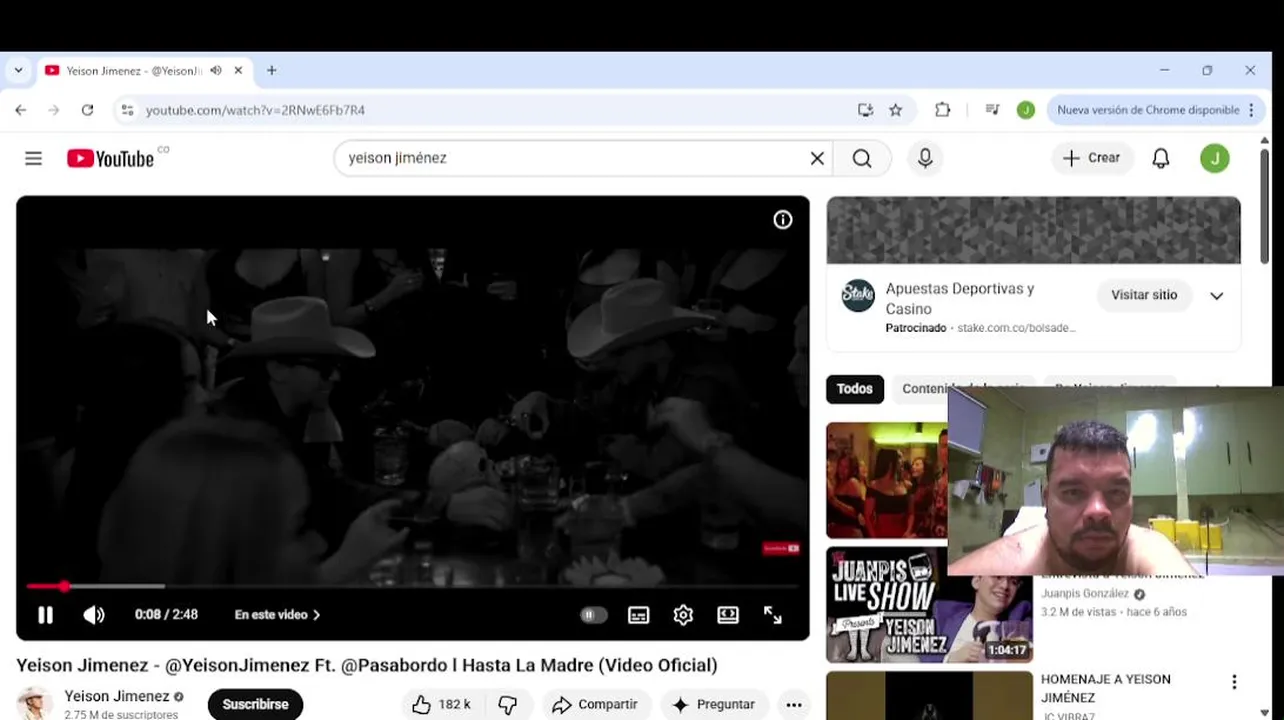1284x720 pixels.
Task: Open media controls icon in toolbar
Action: [x=992, y=110]
